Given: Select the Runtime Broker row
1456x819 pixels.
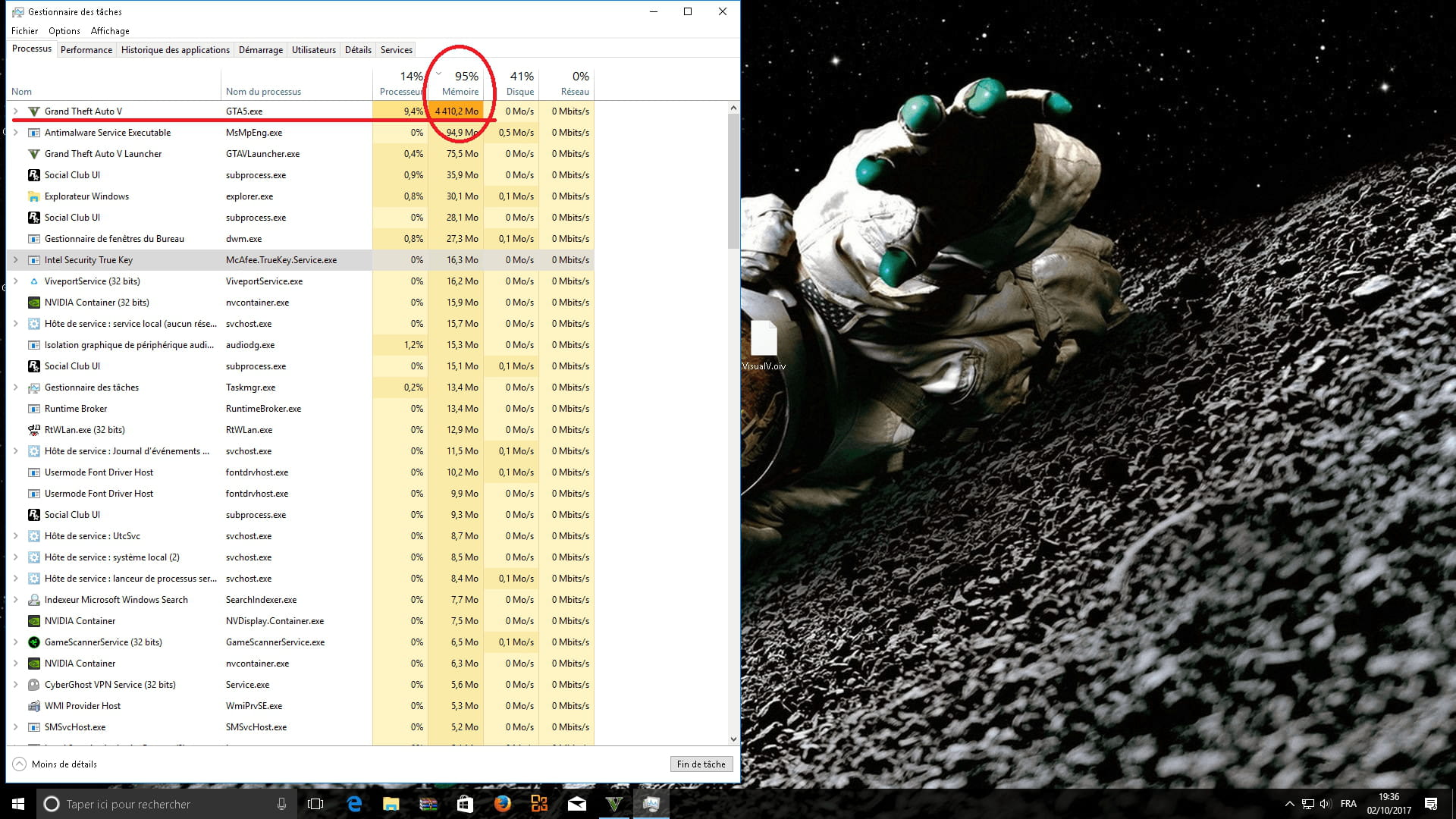Looking at the screenshot, I should [x=300, y=409].
